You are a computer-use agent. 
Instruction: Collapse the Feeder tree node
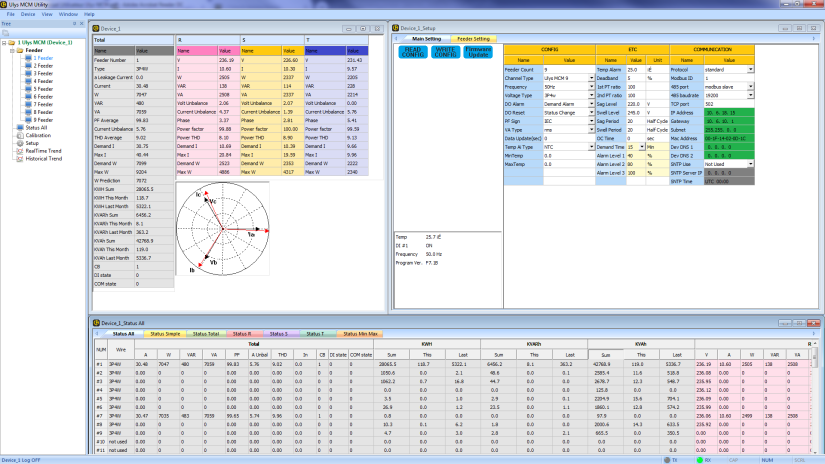(12, 51)
